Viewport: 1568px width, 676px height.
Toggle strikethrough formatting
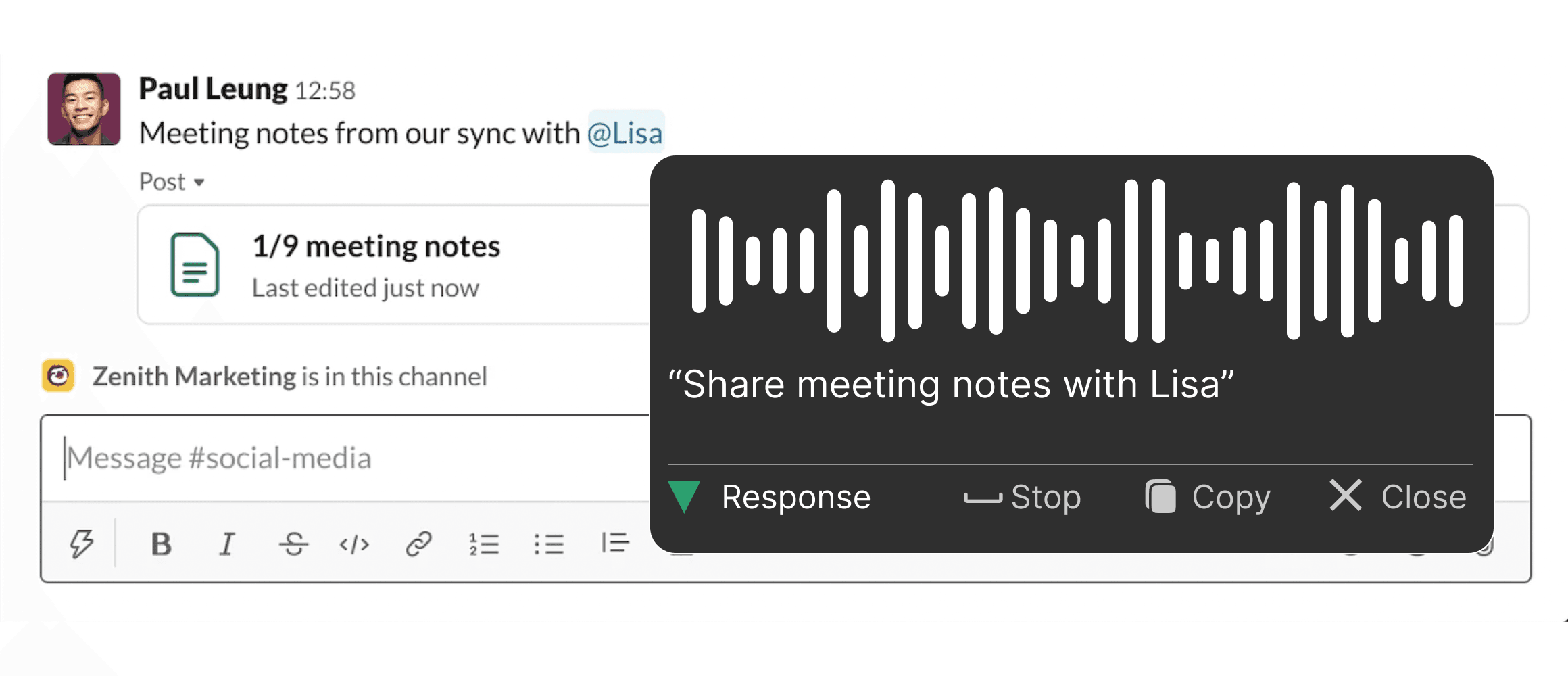pyautogui.click(x=292, y=542)
